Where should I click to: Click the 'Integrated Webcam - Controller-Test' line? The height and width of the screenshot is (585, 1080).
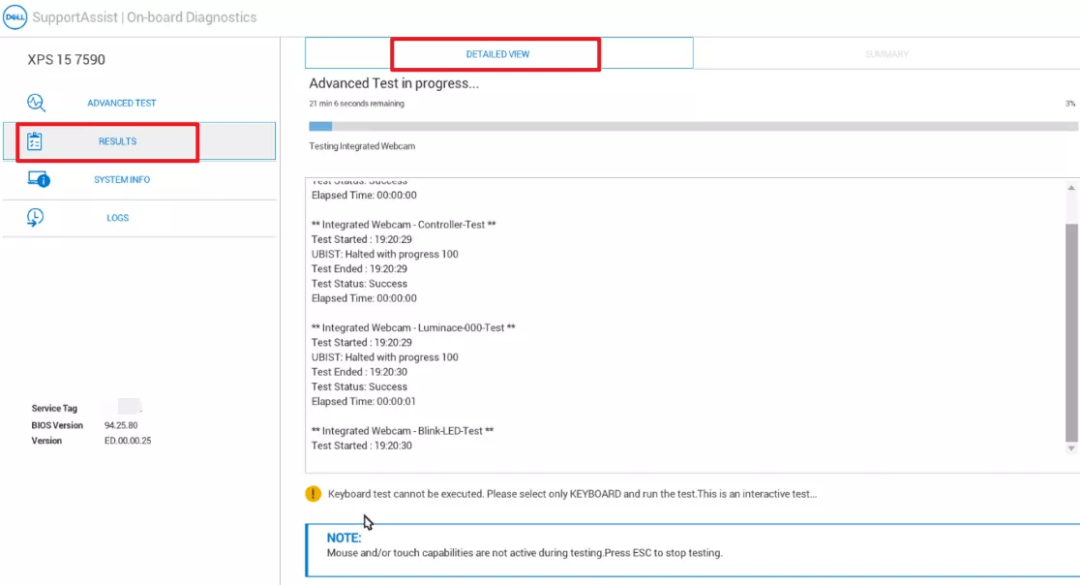click(404, 225)
